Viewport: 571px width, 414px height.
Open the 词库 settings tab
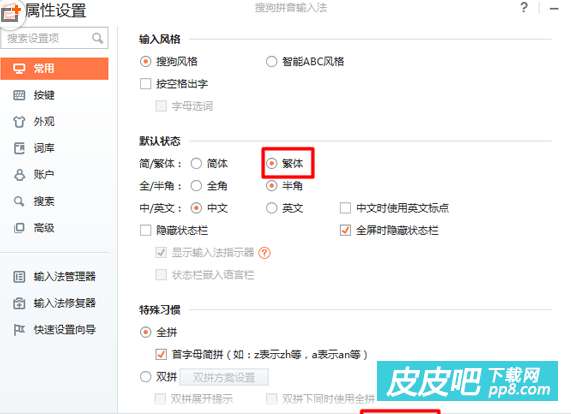(54, 148)
